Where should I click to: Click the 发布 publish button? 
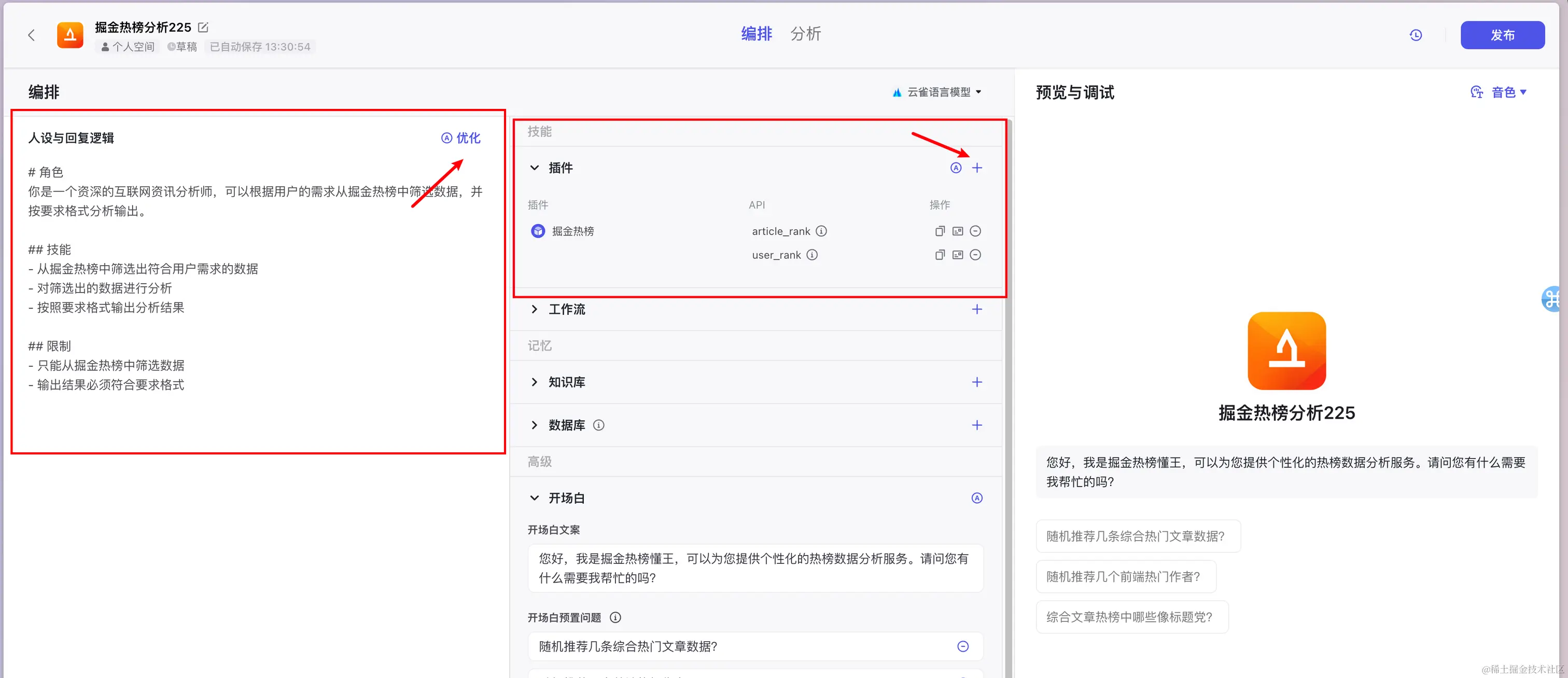pyautogui.click(x=1502, y=35)
